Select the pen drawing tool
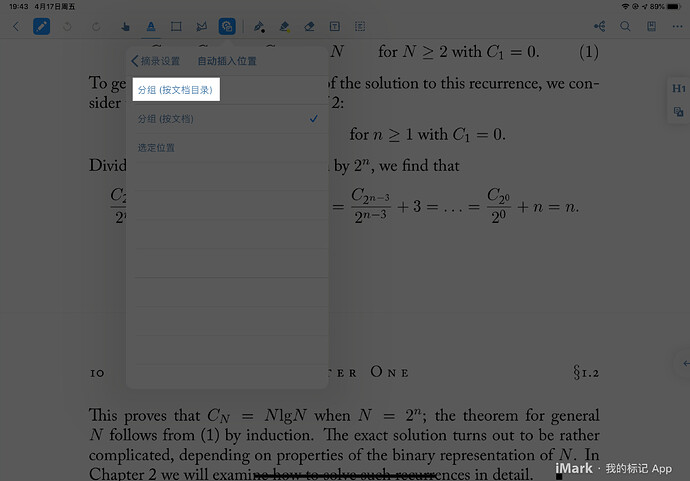The width and height of the screenshot is (690, 481). (x=259, y=26)
